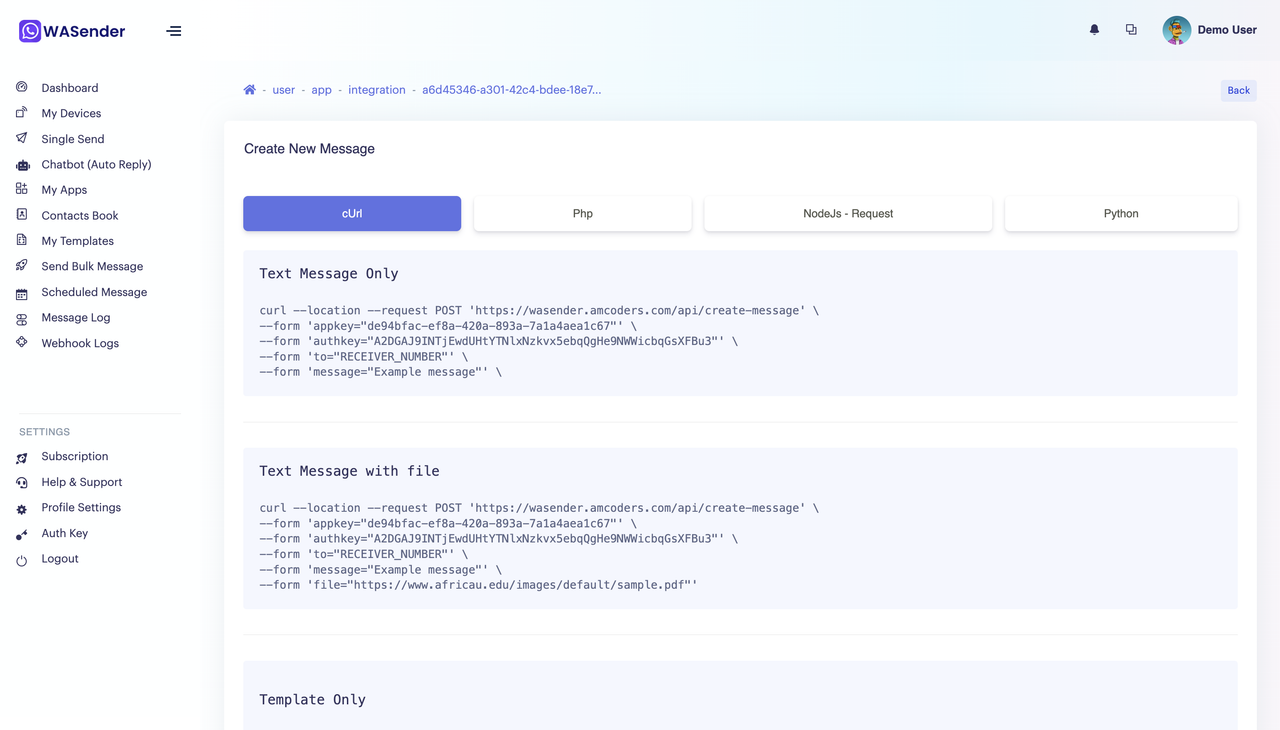The height and width of the screenshot is (730, 1280).
Task: Open My Templates page
Action: pyautogui.click(x=77, y=241)
